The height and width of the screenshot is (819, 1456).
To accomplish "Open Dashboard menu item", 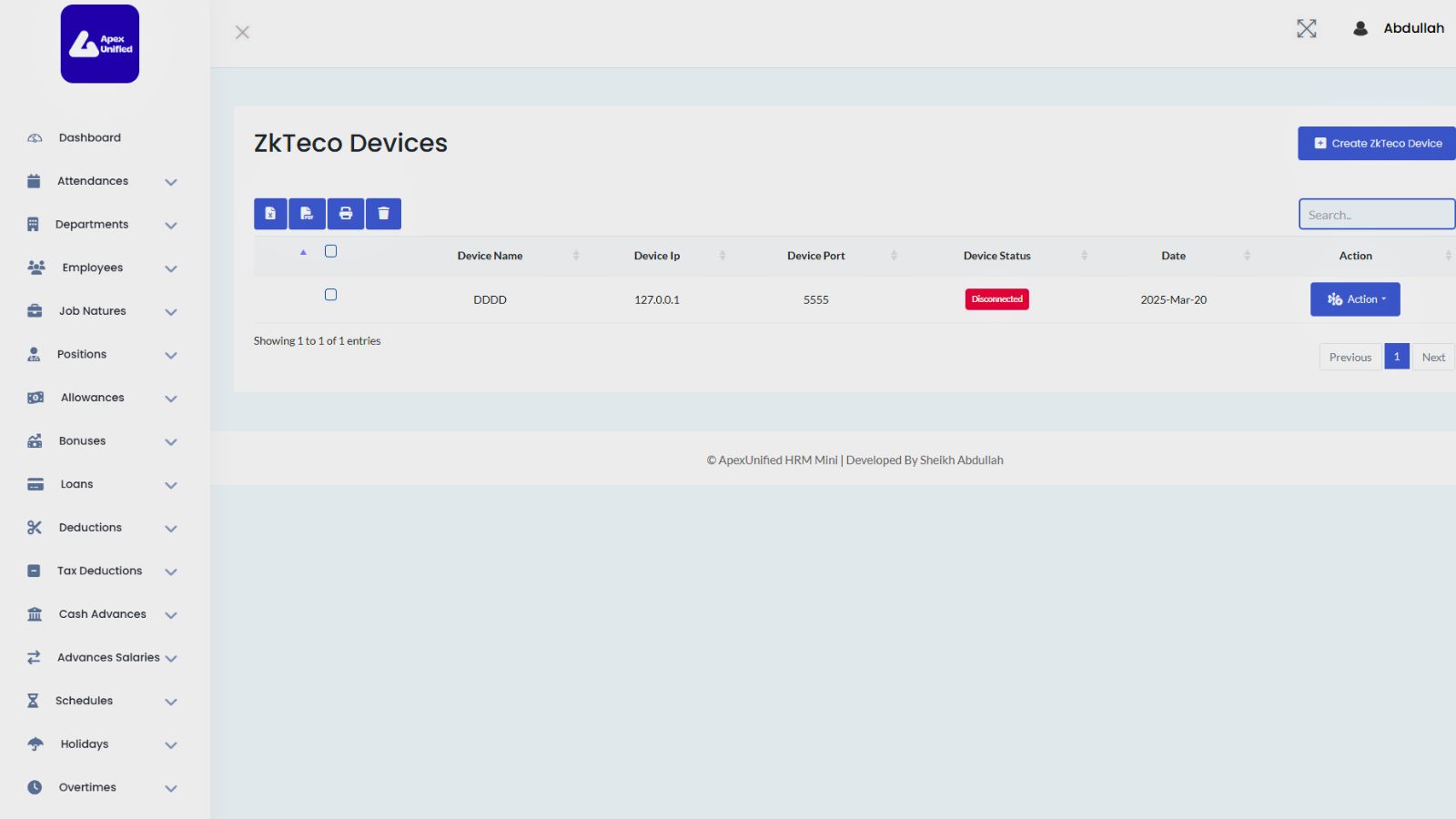I will point(89,138).
